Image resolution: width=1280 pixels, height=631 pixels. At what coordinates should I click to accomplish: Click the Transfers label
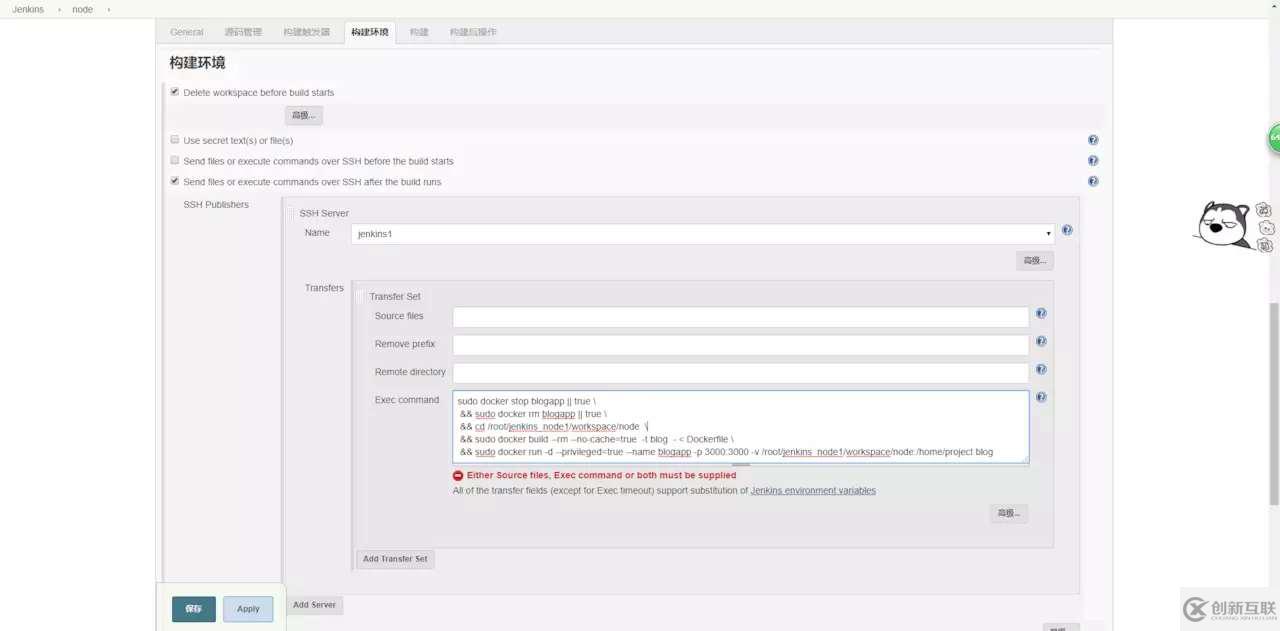[324, 288]
